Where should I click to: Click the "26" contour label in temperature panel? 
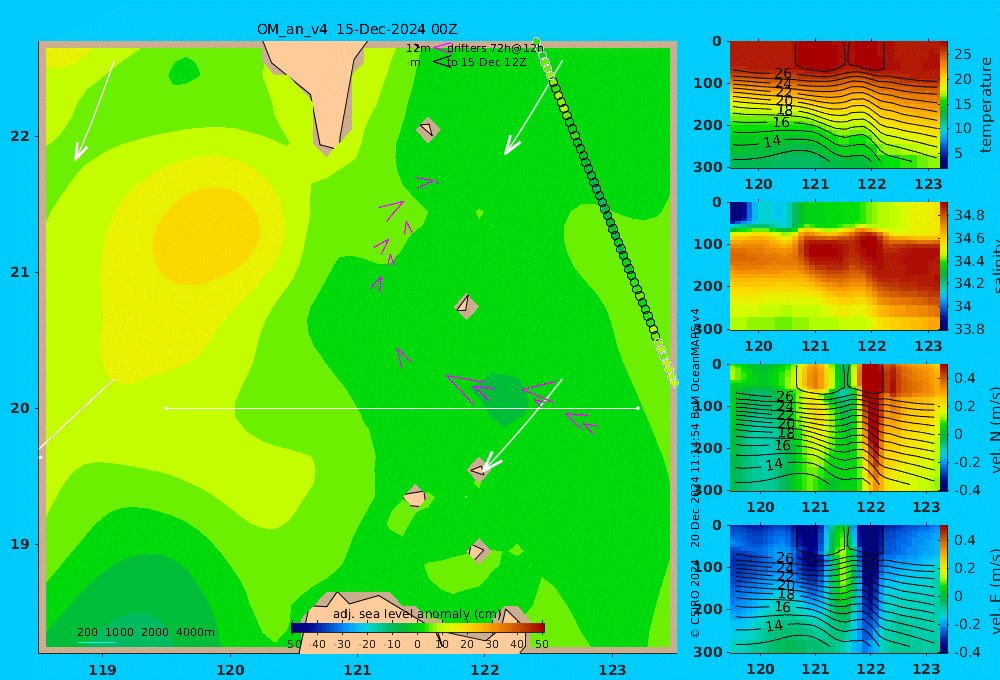coord(783,73)
